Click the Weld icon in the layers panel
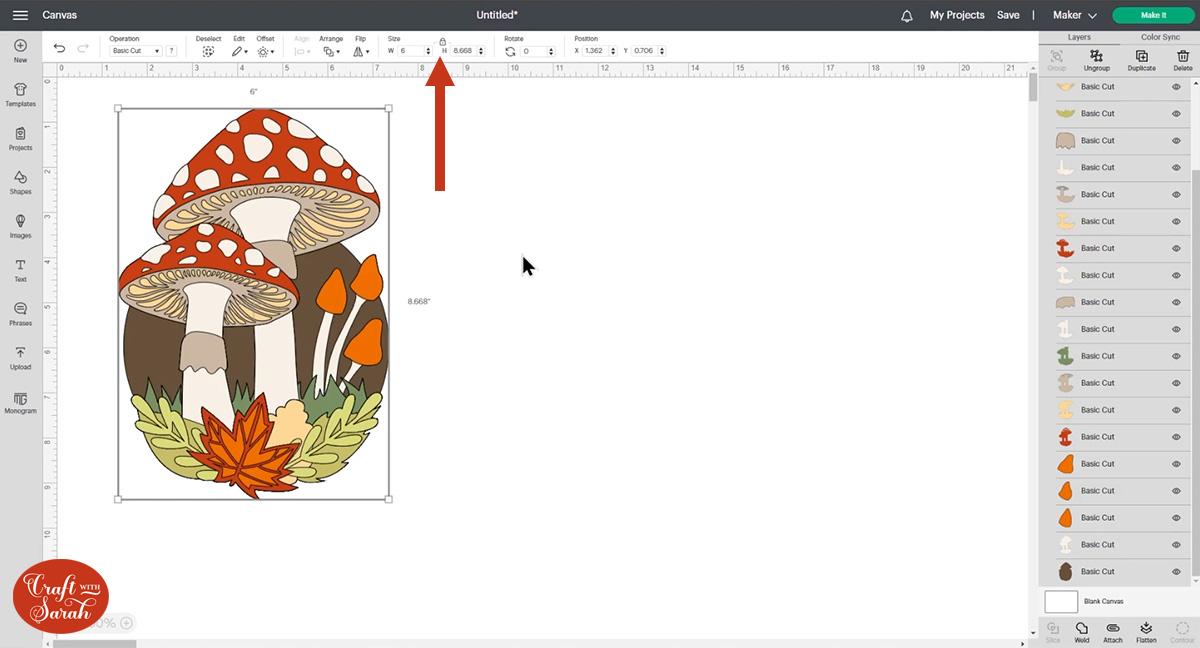 tap(1081, 631)
